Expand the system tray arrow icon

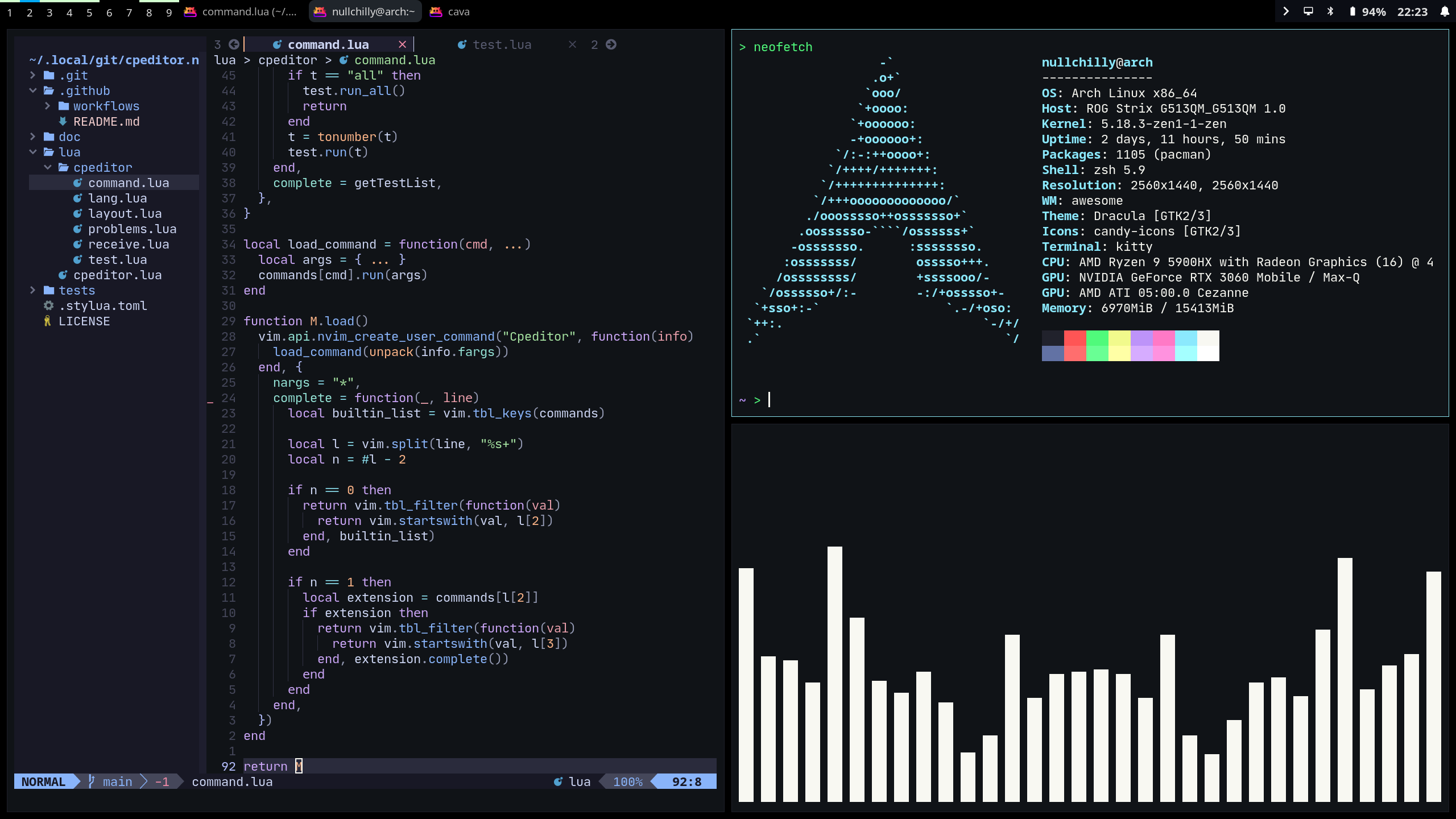click(x=1286, y=11)
